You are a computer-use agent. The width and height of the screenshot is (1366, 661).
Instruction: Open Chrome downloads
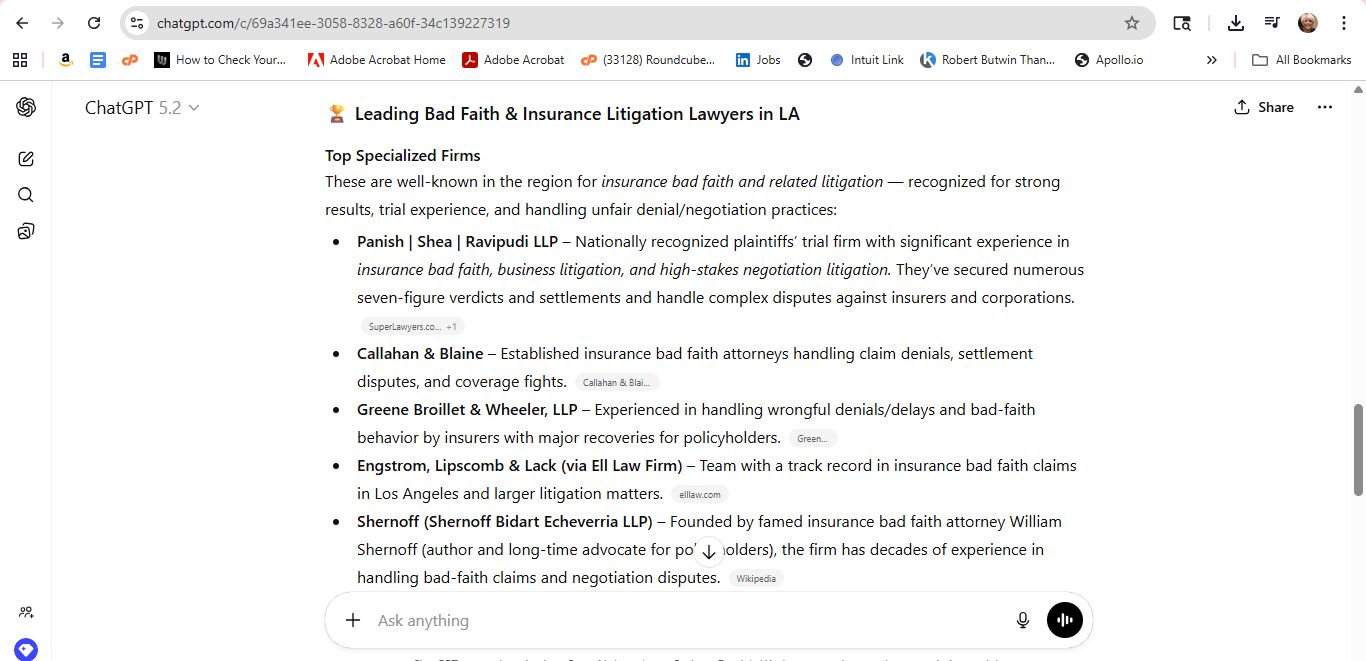(1236, 23)
